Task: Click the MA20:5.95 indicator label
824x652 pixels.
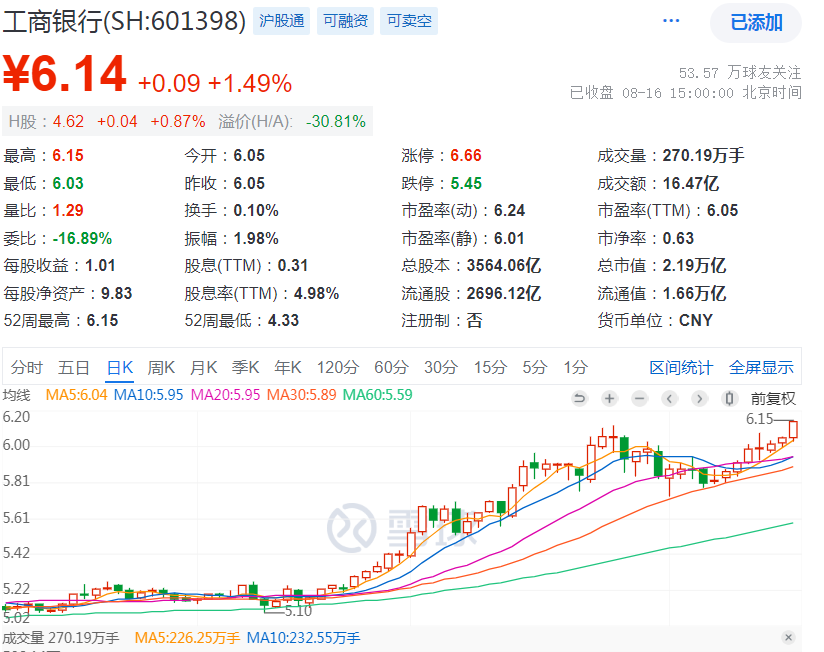Action: [225, 395]
